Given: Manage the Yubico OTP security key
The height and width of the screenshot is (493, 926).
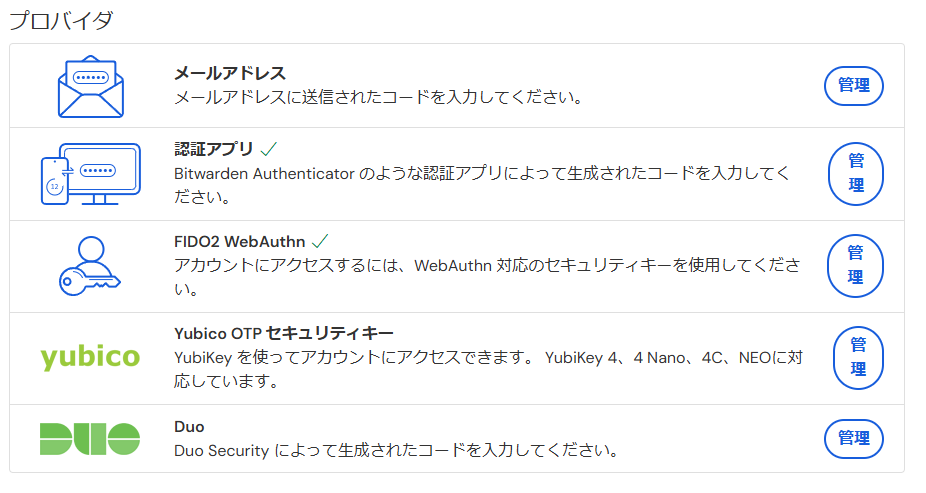Looking at the screenshot, I should 857,357.
